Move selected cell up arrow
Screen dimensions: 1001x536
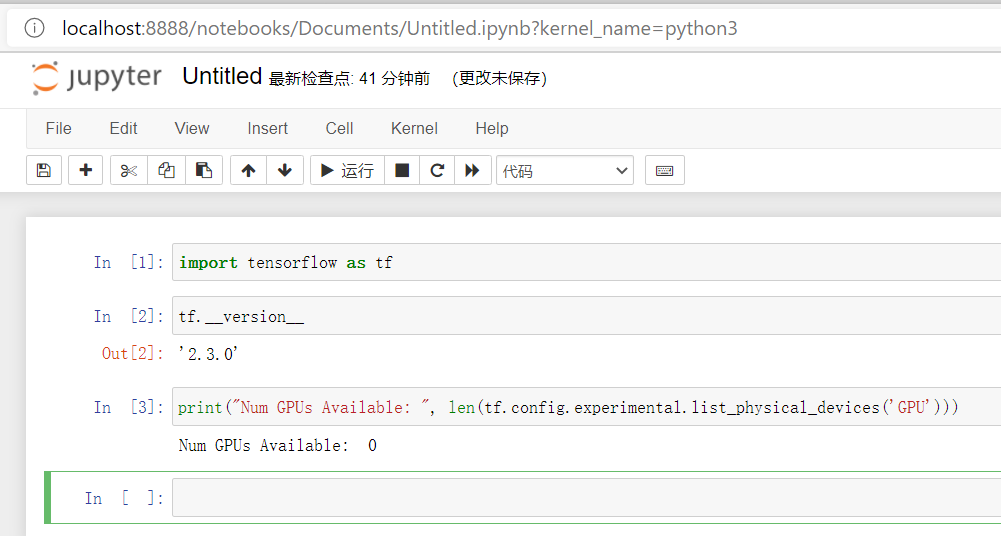[x=248, y=170]
